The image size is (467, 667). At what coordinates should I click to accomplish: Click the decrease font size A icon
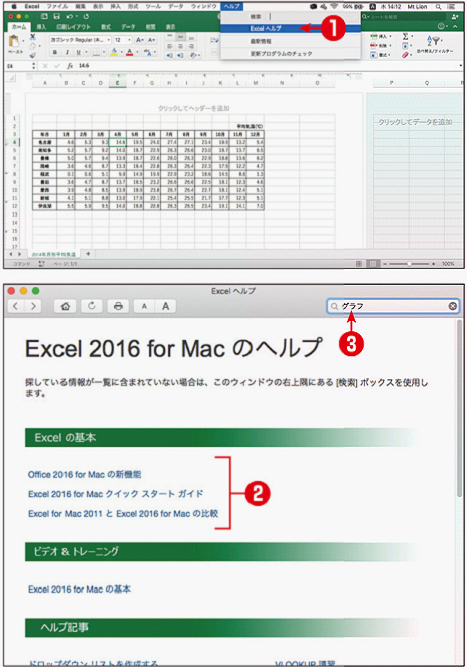coord(151,40)
